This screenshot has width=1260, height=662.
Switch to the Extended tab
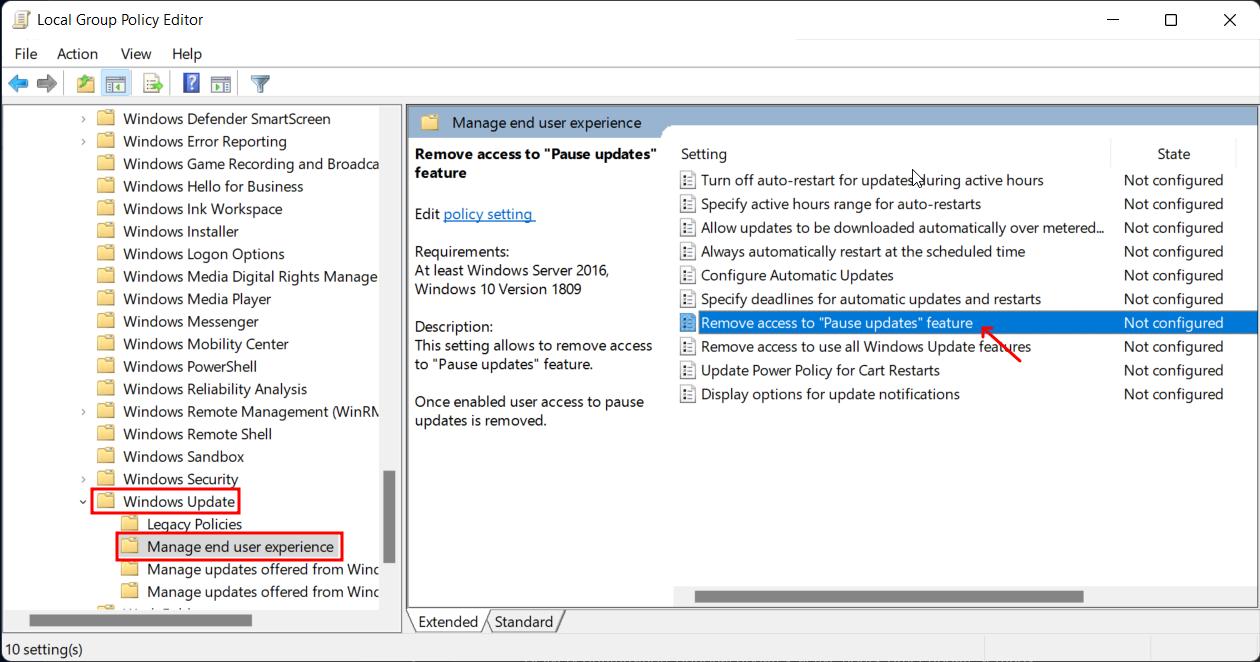[448, 622]
